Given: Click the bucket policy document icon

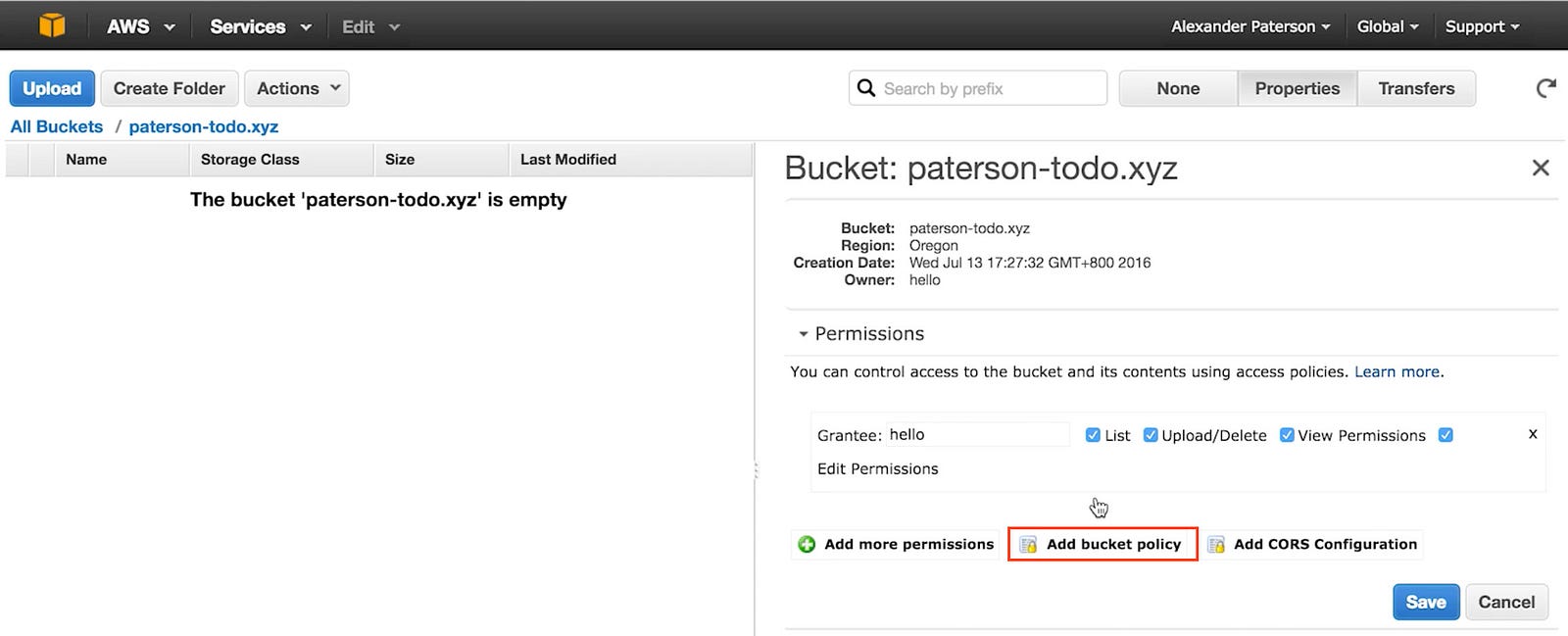Looking at the screenshot, I should pyautogui.click(x=1028, y=544).
